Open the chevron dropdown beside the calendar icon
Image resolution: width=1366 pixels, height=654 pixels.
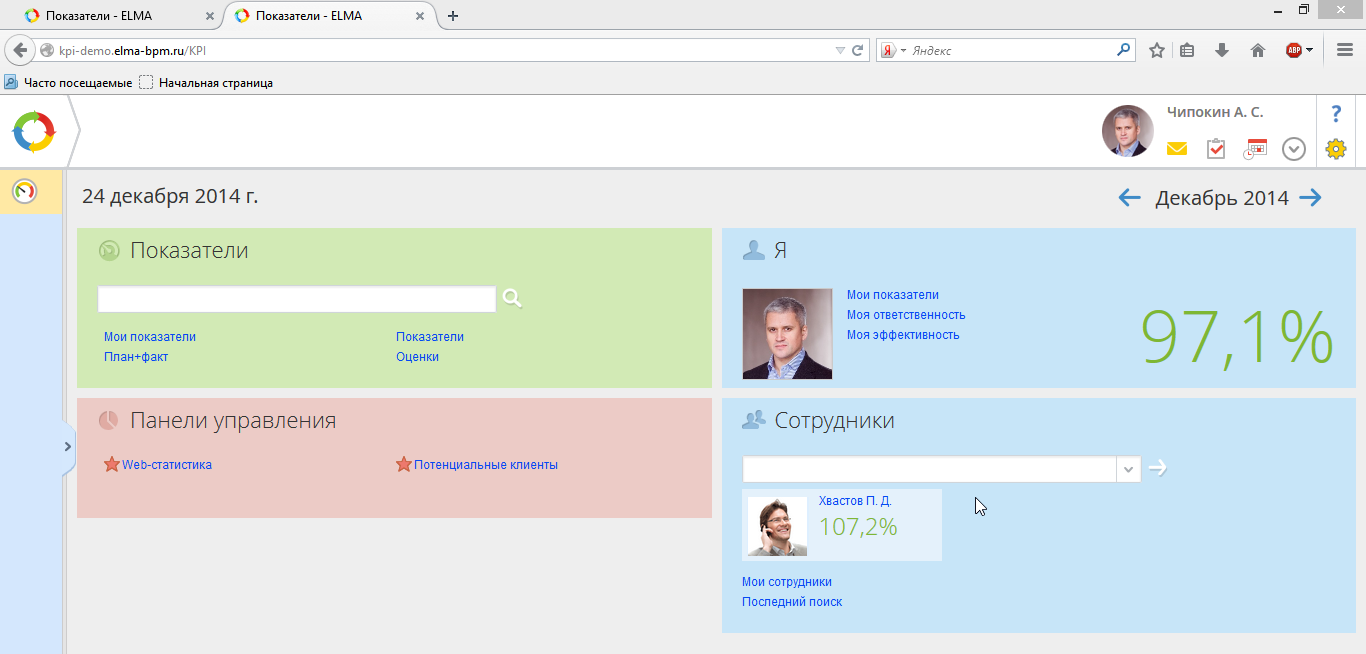coord(1293,148)
